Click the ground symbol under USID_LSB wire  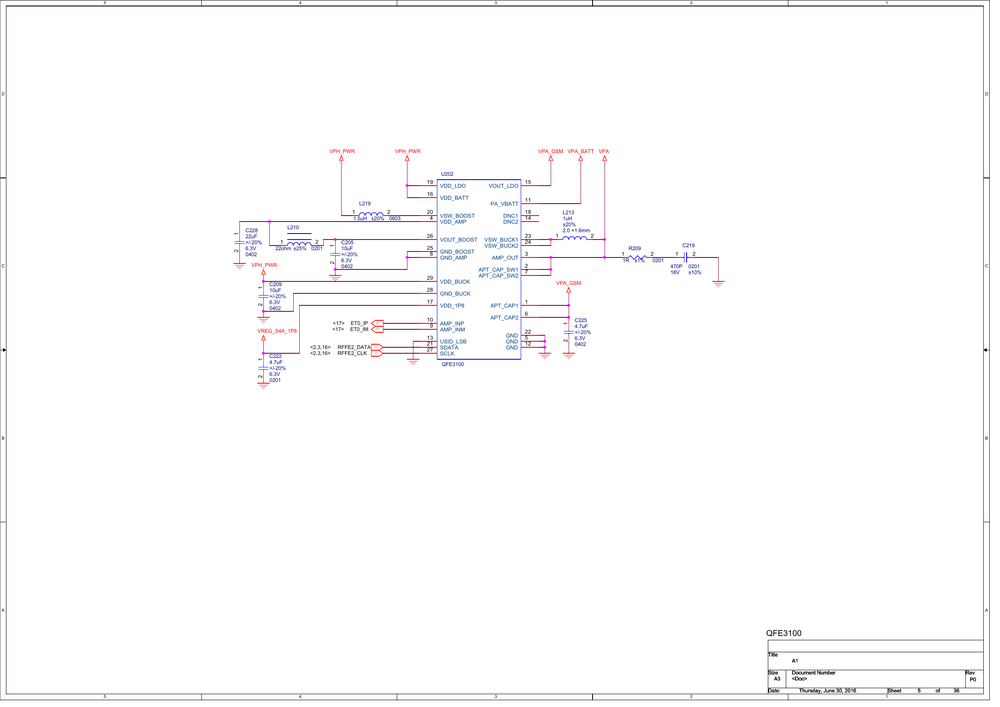[413, 361]
